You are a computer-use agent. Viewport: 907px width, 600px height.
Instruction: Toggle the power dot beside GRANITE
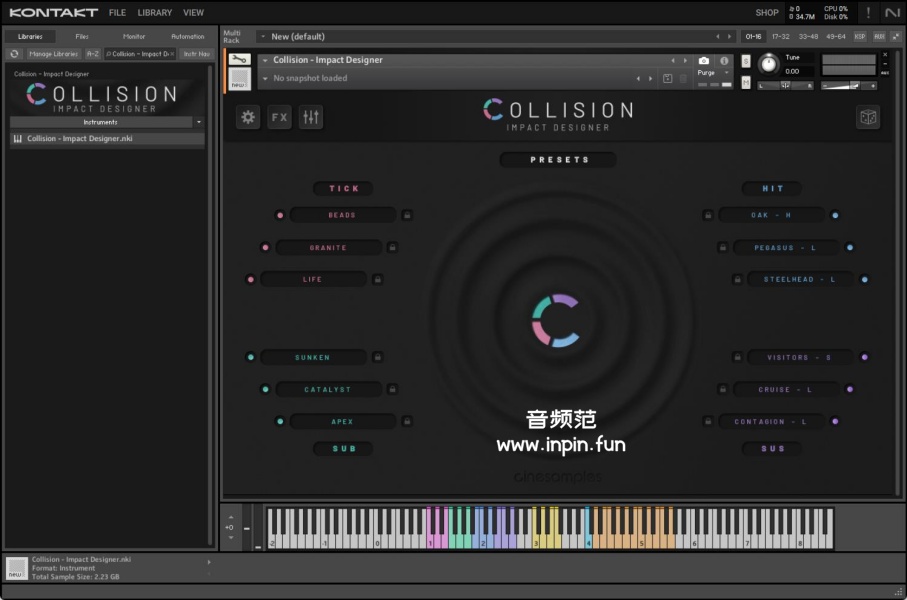(x=265, y=248)
